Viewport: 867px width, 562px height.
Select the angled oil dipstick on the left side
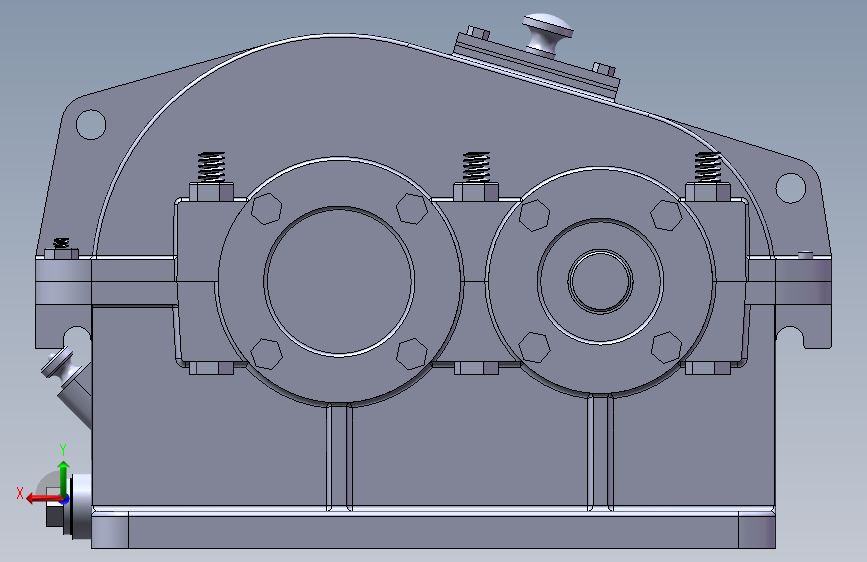(67, 382)
